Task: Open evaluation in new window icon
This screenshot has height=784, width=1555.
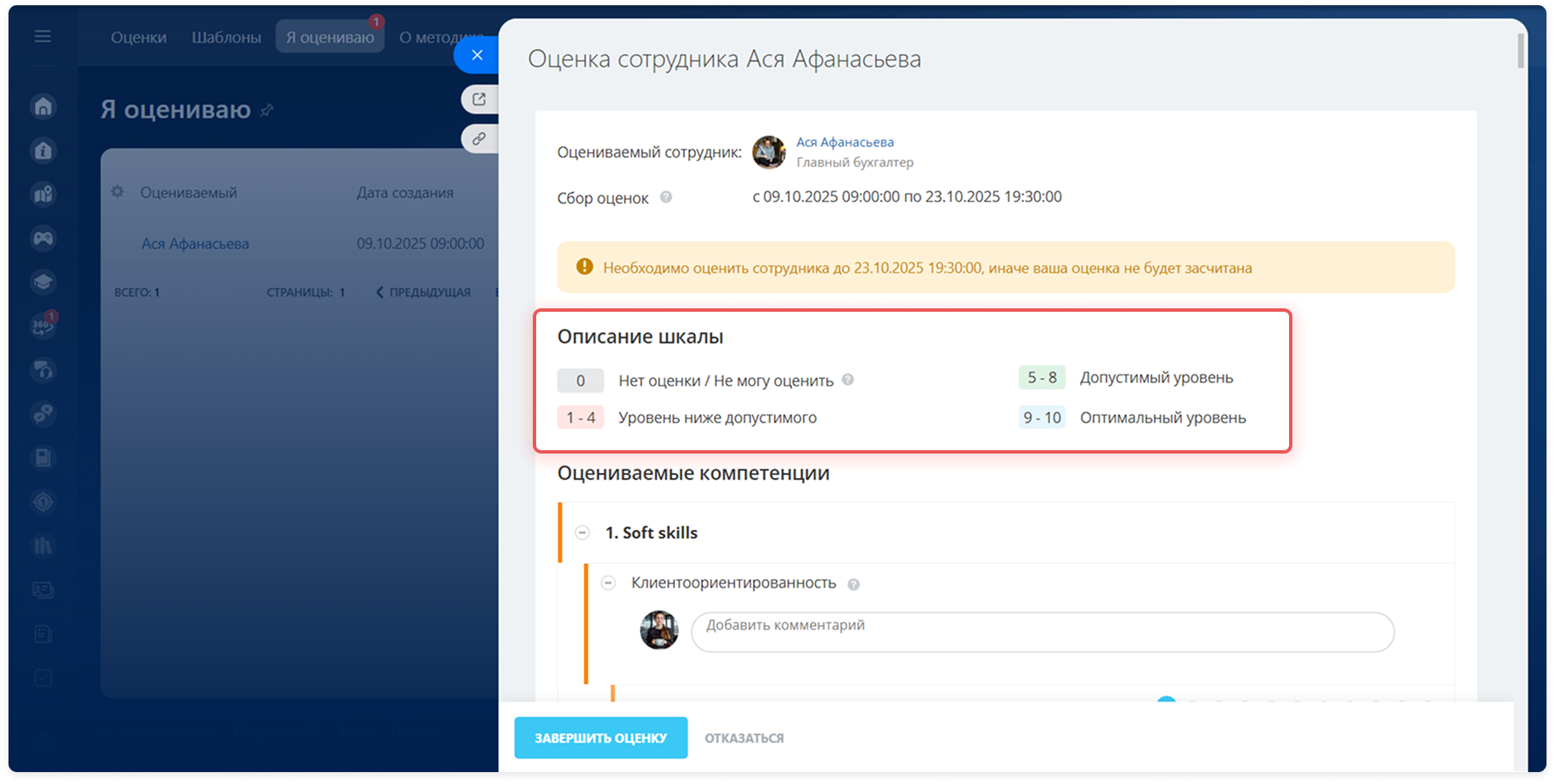Action: click(x=479, y=99)
